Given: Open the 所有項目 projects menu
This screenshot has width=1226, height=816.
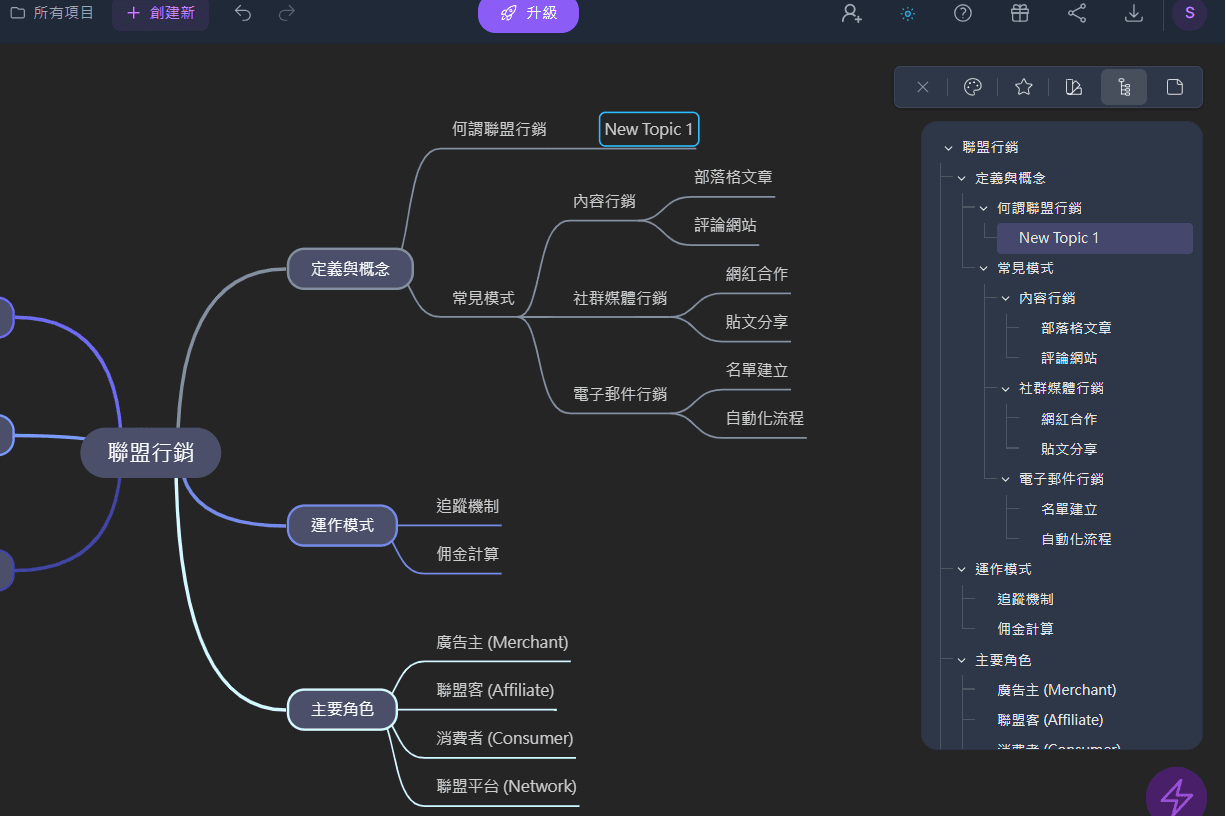Looking at the screenshot, I should click(x=51, y=14).
